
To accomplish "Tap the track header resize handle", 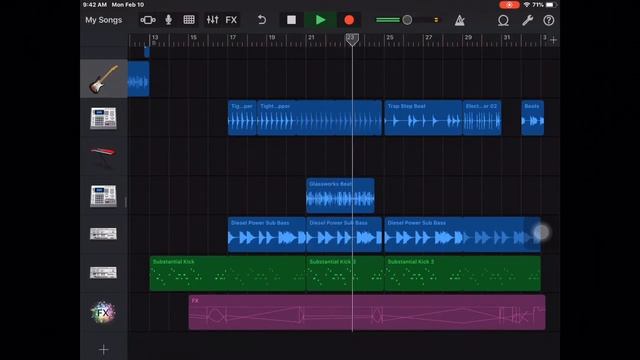I will pos(126,202).
